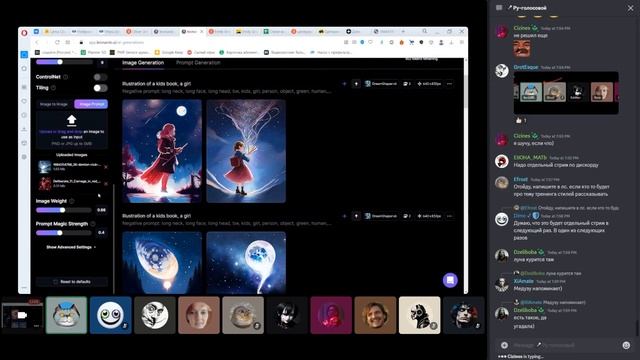Show Prompt Magic Strength info icon
Screen dimensions: 640x360
93,224
